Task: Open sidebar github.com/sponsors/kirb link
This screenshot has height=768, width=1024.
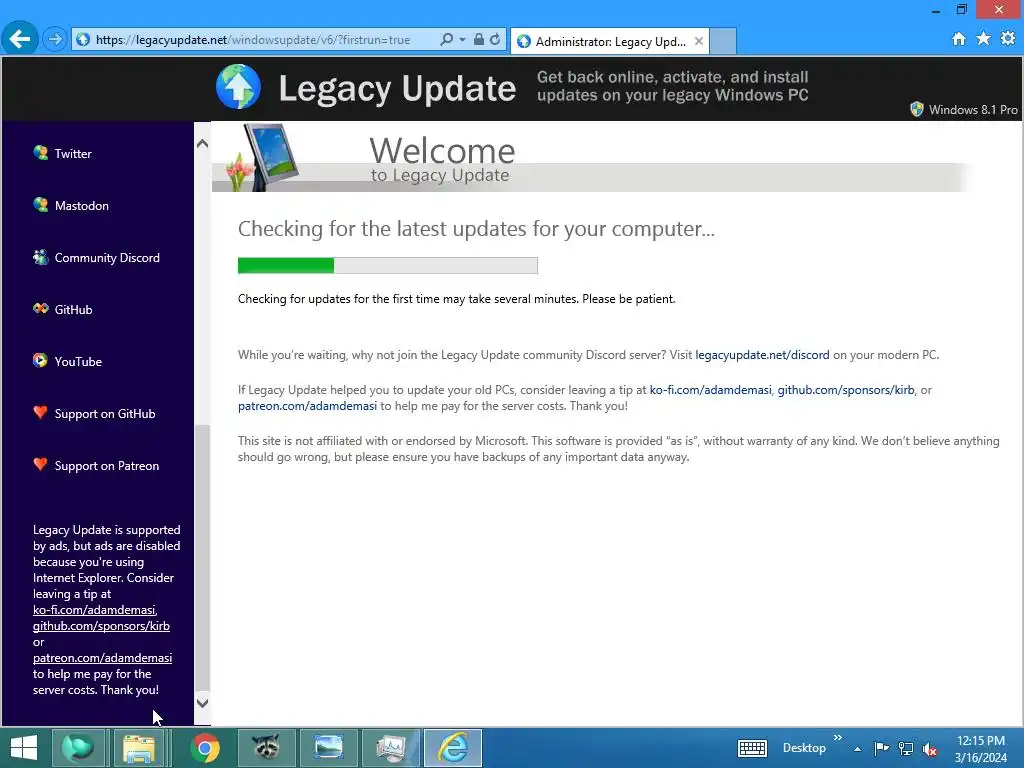Action: point(101,626)
